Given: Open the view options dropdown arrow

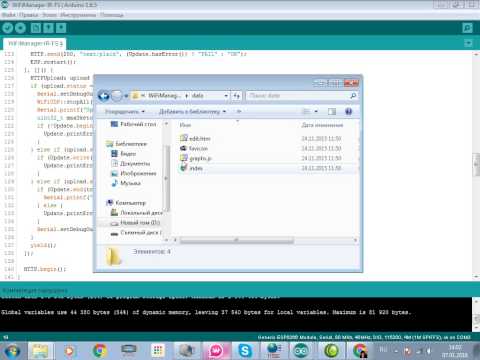Looking at the screenshot, I should 316,111.
